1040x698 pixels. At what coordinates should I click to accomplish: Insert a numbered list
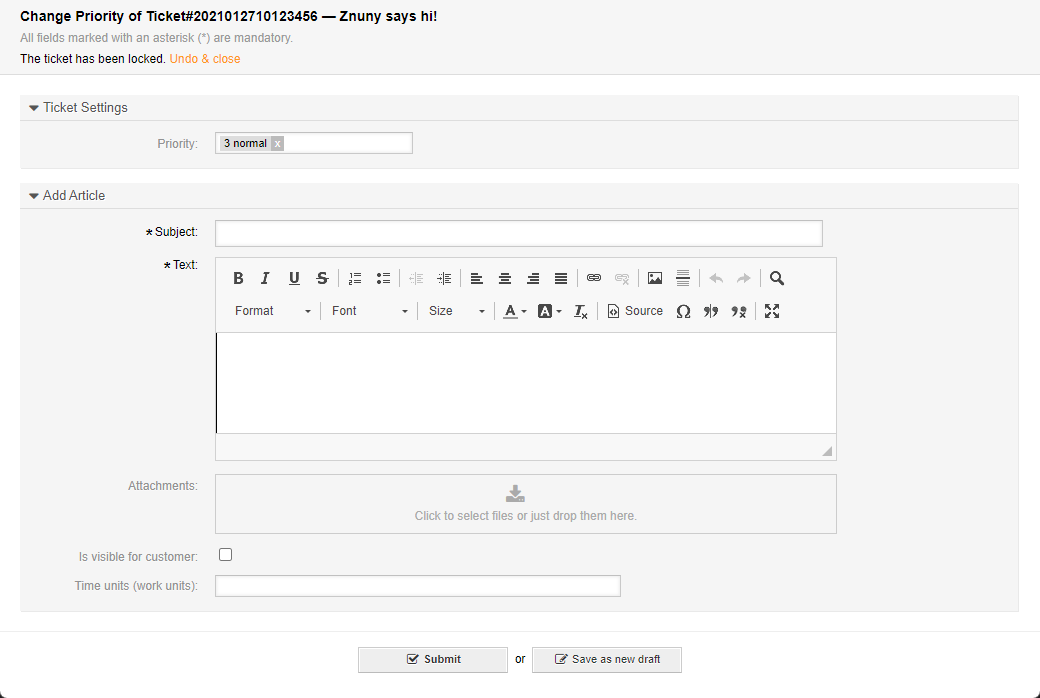pyautogui.click(x=355, y=278)
